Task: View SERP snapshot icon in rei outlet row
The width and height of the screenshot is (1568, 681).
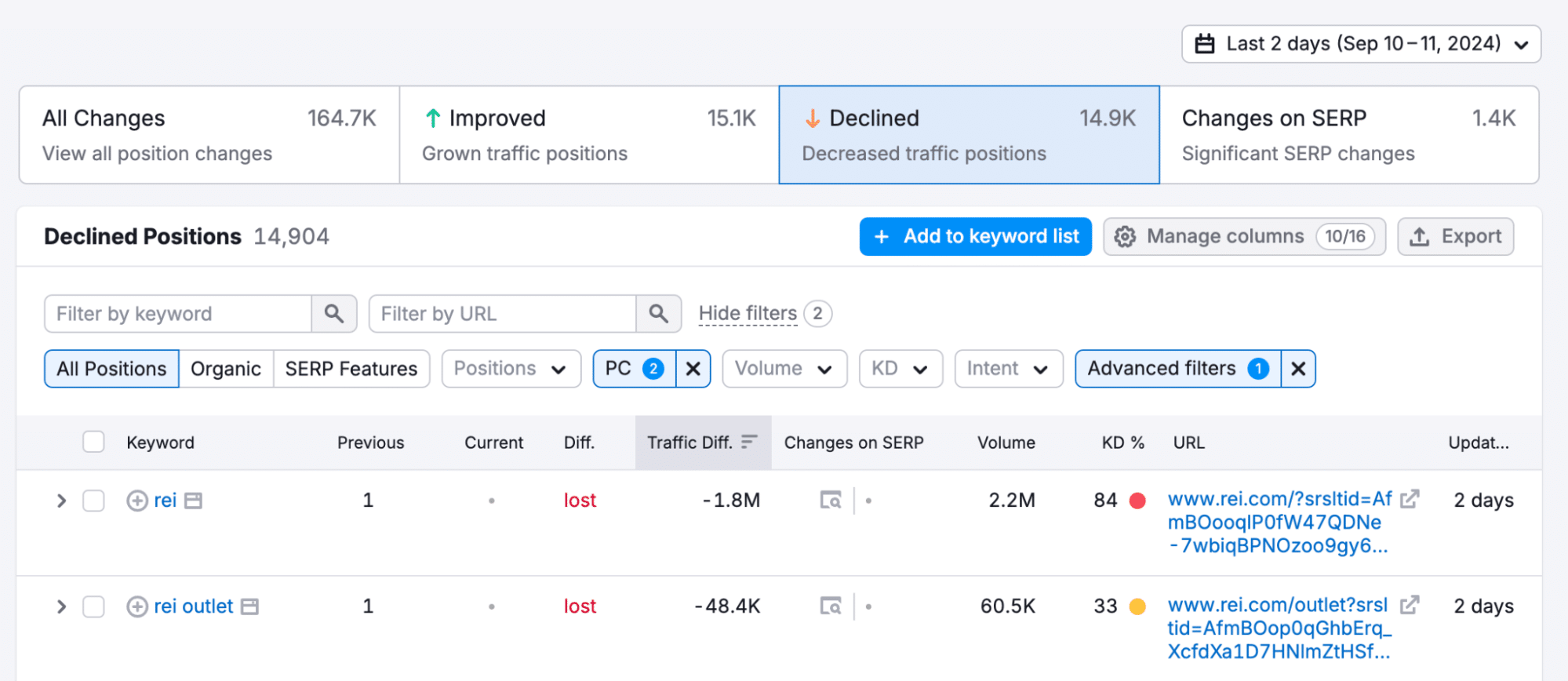Action: 831,606
